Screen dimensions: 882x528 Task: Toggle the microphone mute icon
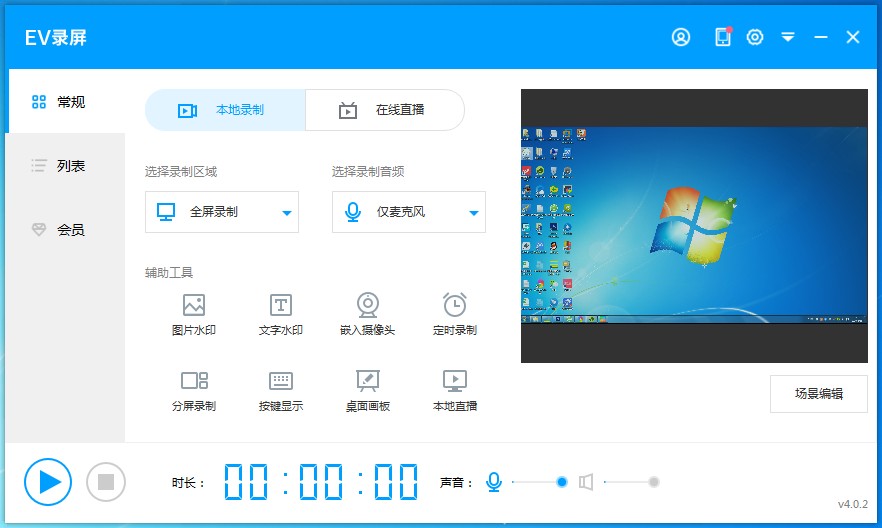(x=493, y=482)
